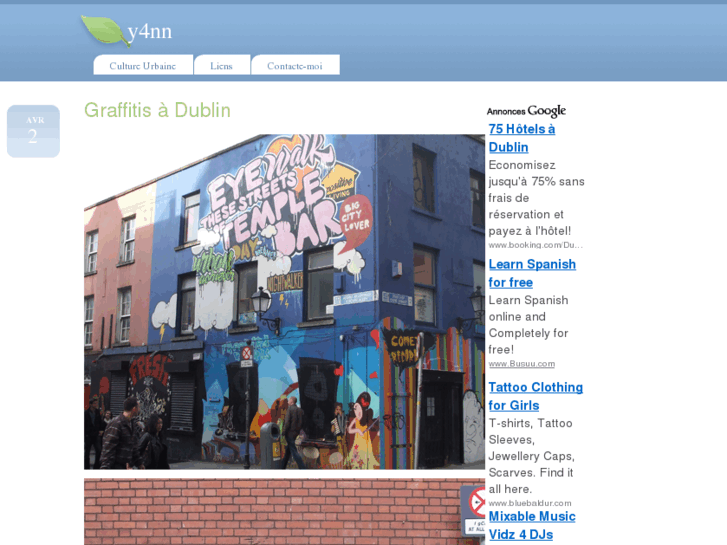Click the 'Economisez jusqu'à 75%' ad text
The height and width of the screenshot is (545, 727).
[x=536, y=198]
